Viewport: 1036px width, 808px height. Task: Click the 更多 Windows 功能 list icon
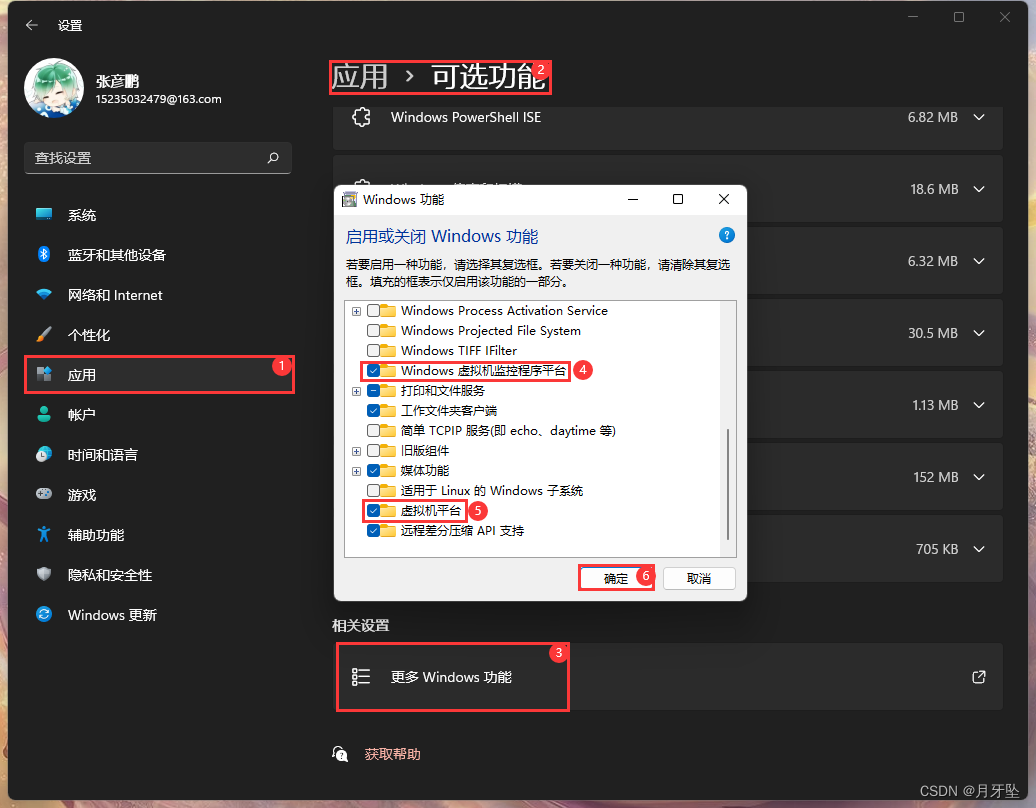[x=361, y=677]
